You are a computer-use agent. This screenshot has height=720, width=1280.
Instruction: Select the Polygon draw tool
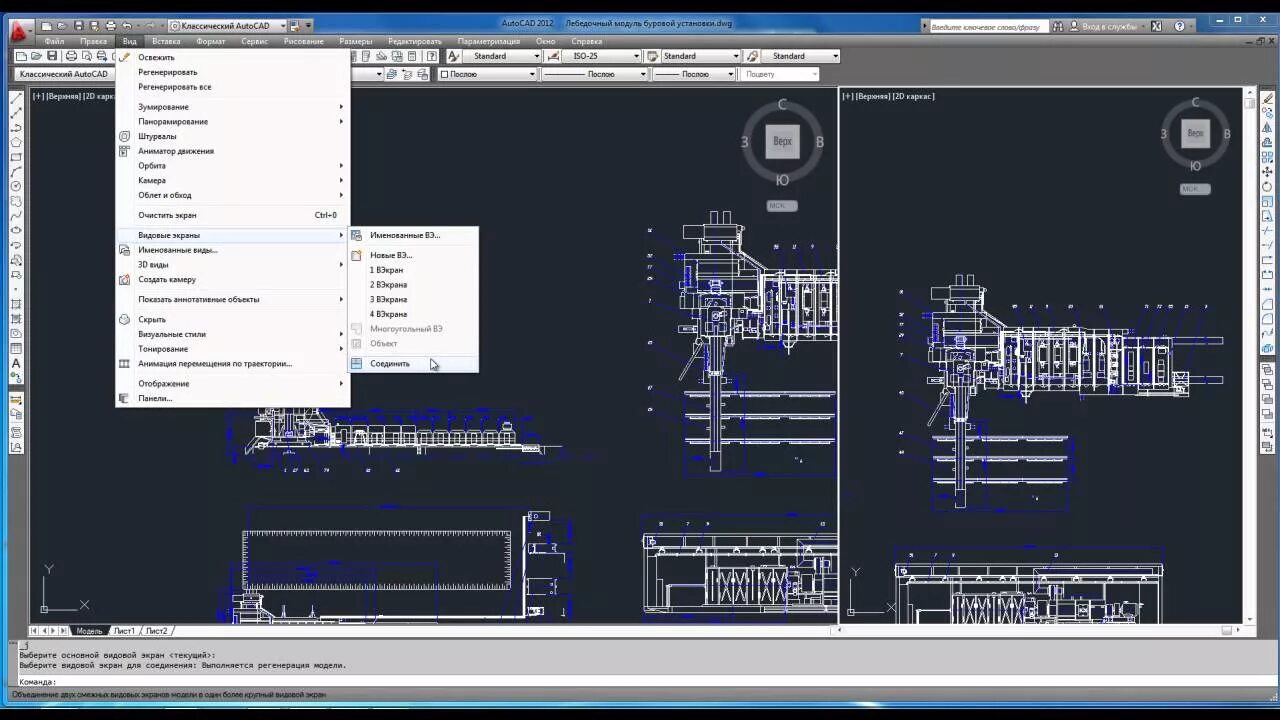[x=16, y=142]
